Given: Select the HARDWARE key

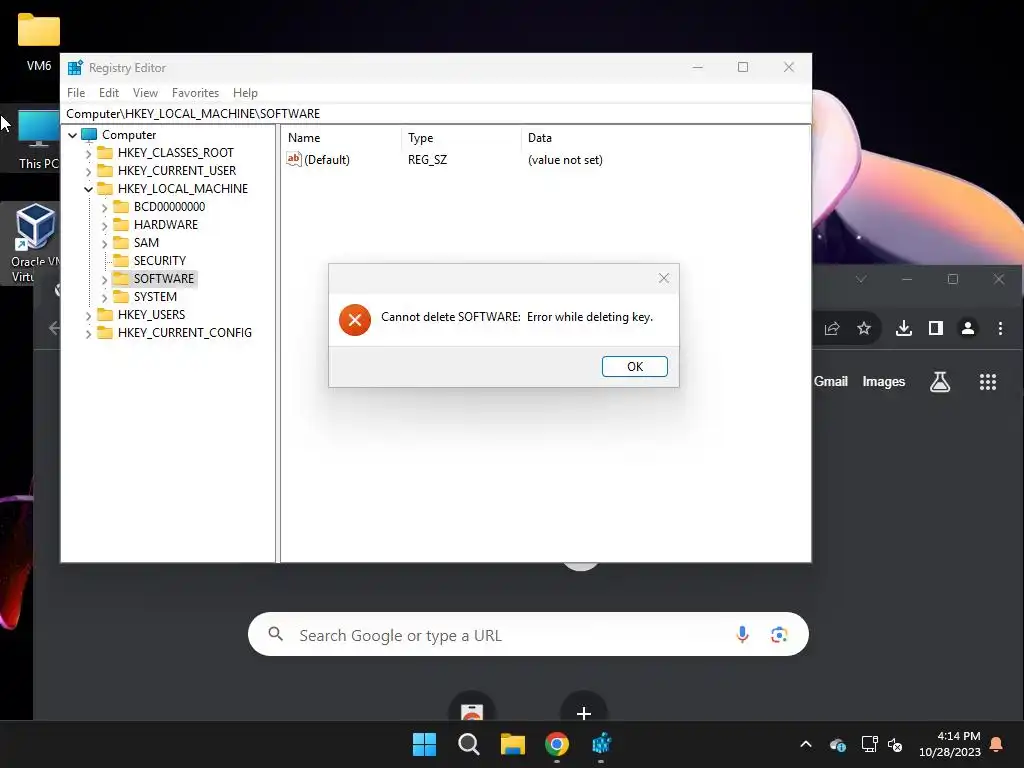Looking at the screenshot, I should (x=166, y=225).
